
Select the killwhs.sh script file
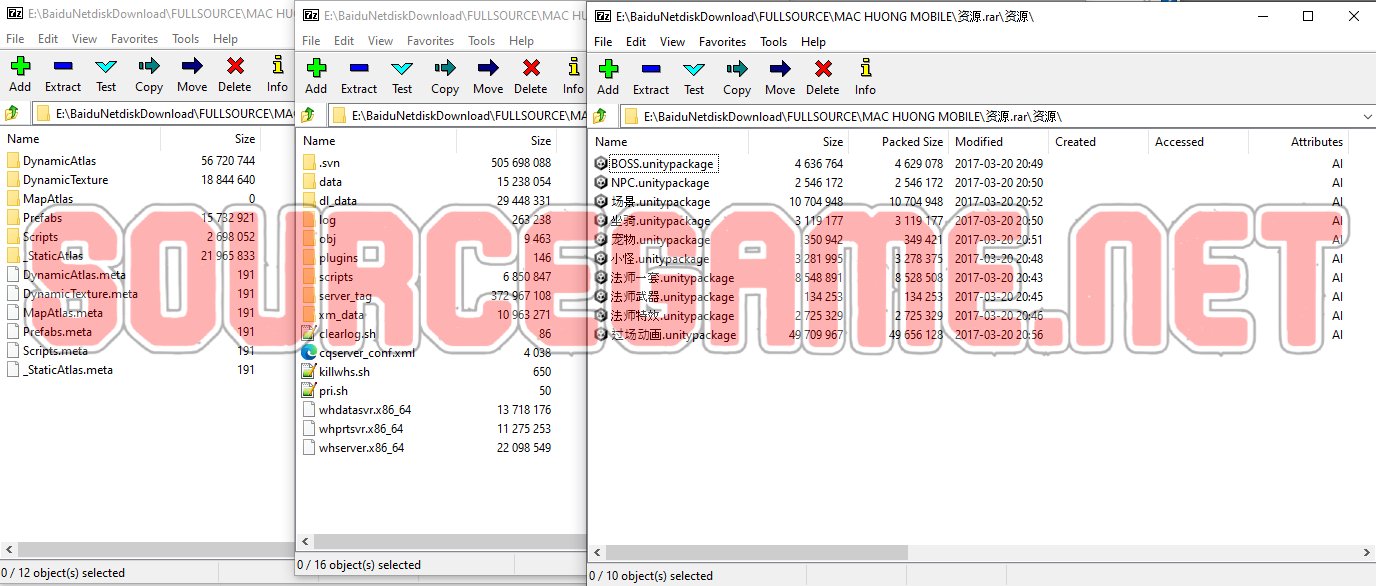[344, 372]
